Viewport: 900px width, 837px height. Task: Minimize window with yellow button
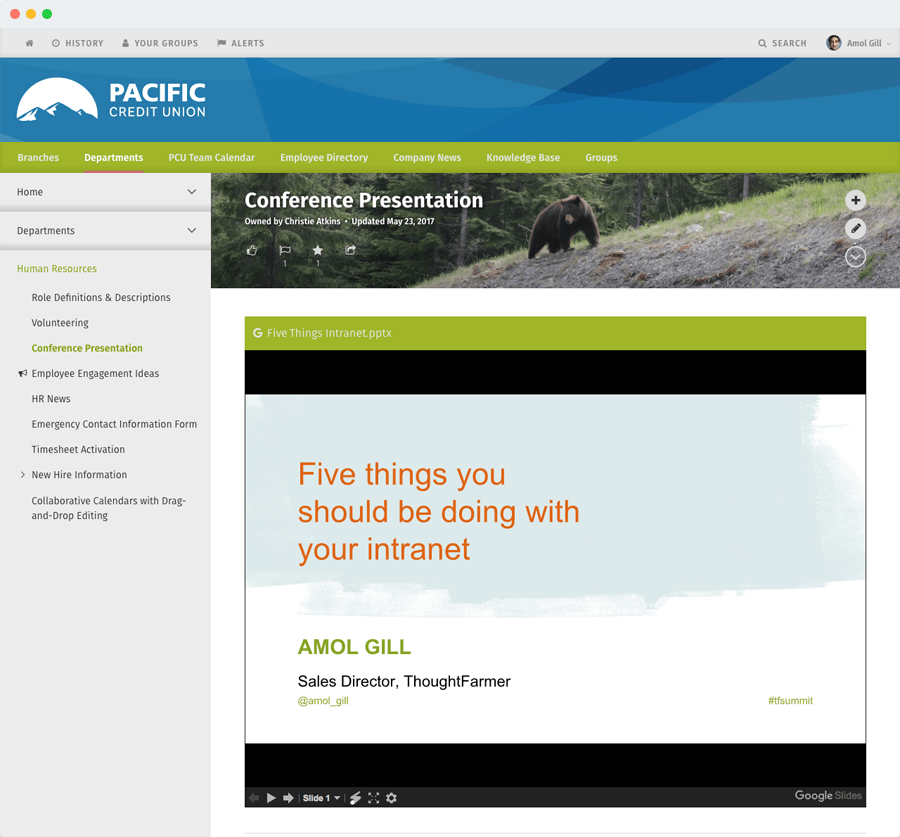pyautogui.click(x=31, y=14)
